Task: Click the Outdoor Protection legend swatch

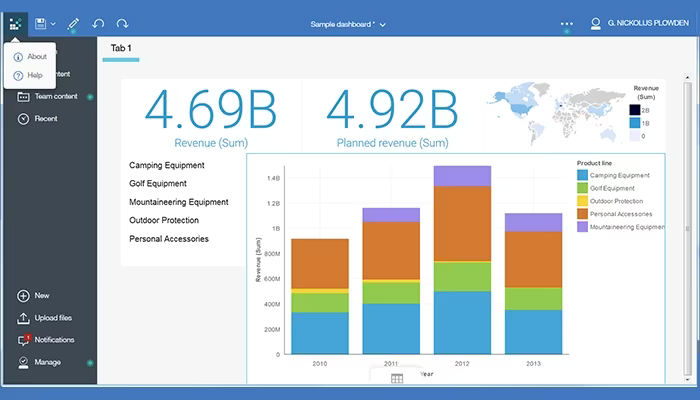Action: click(582, 201)
